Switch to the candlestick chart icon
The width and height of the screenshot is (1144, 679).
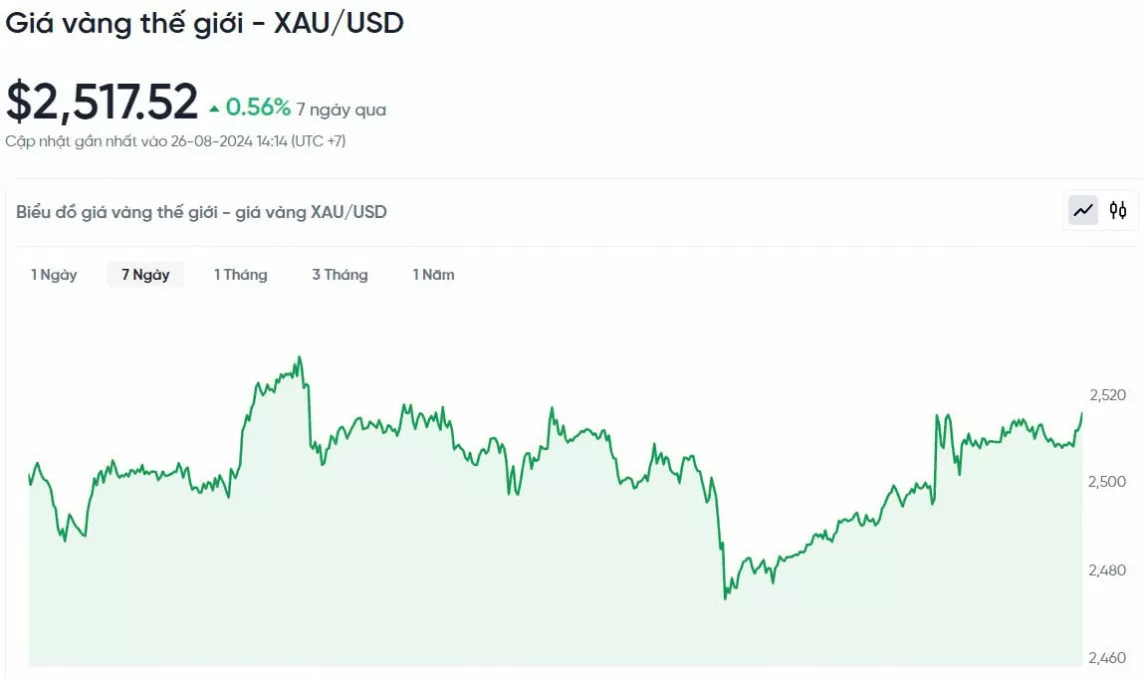[1118, 211]
